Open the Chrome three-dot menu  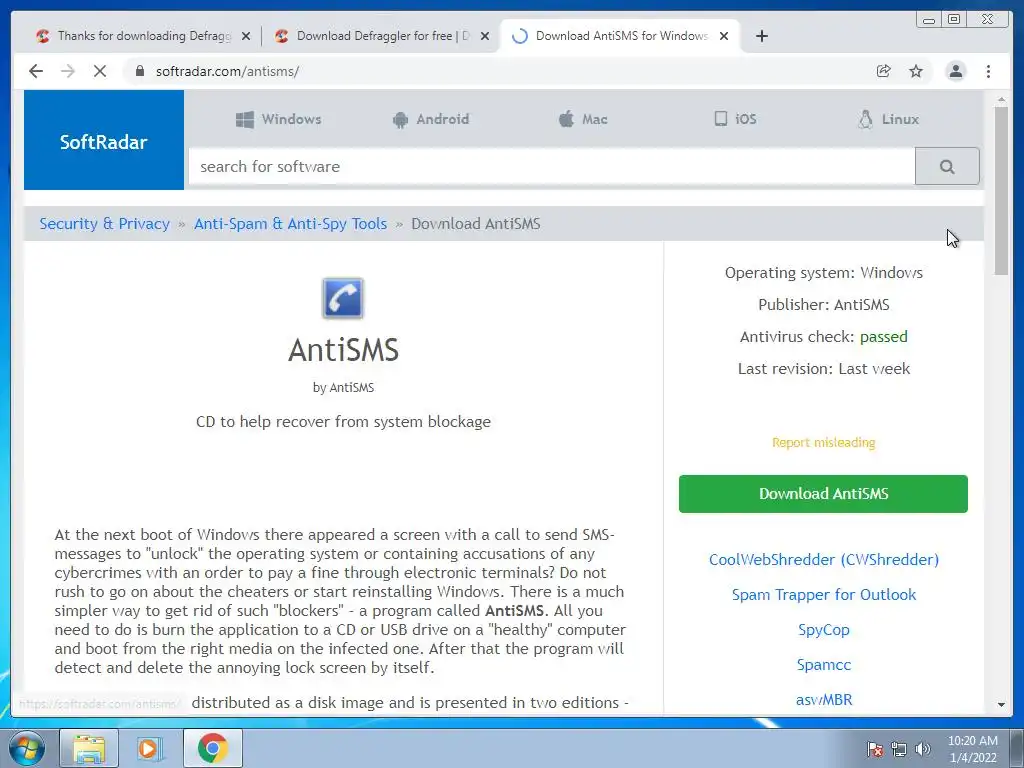(x=988, y=71)
